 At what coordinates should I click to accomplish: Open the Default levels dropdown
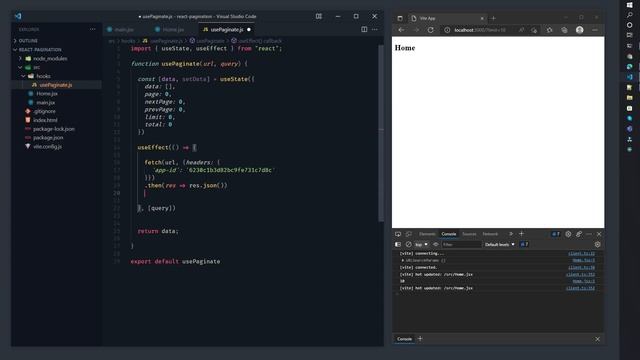click(x=500, y=244)
